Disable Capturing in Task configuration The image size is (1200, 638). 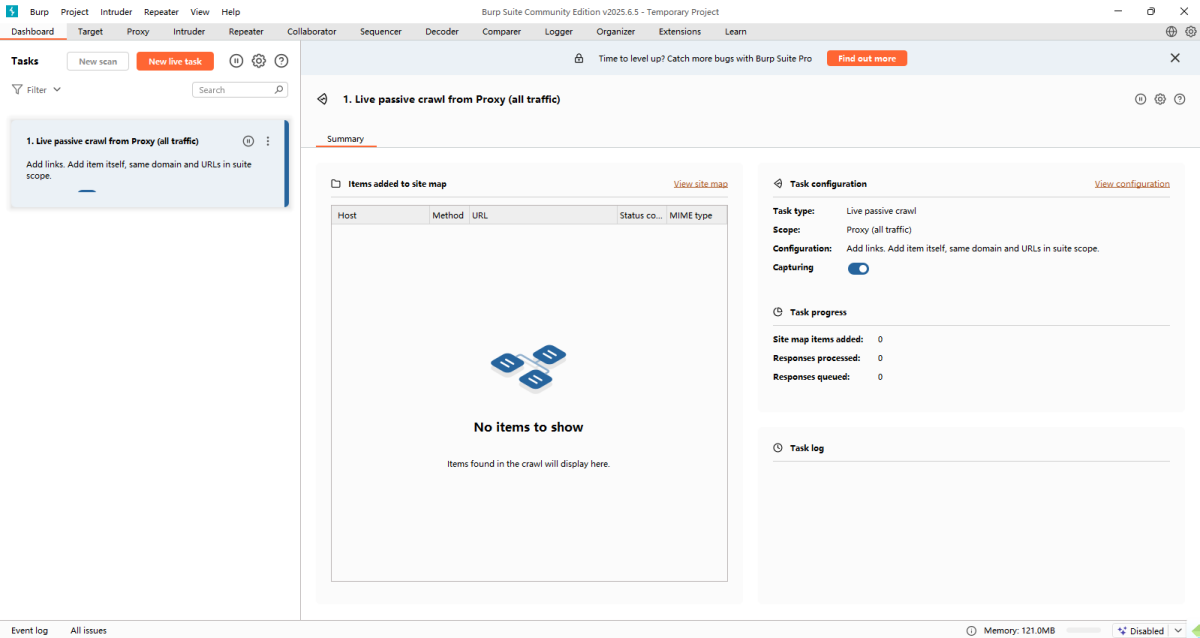coord(858,268)
